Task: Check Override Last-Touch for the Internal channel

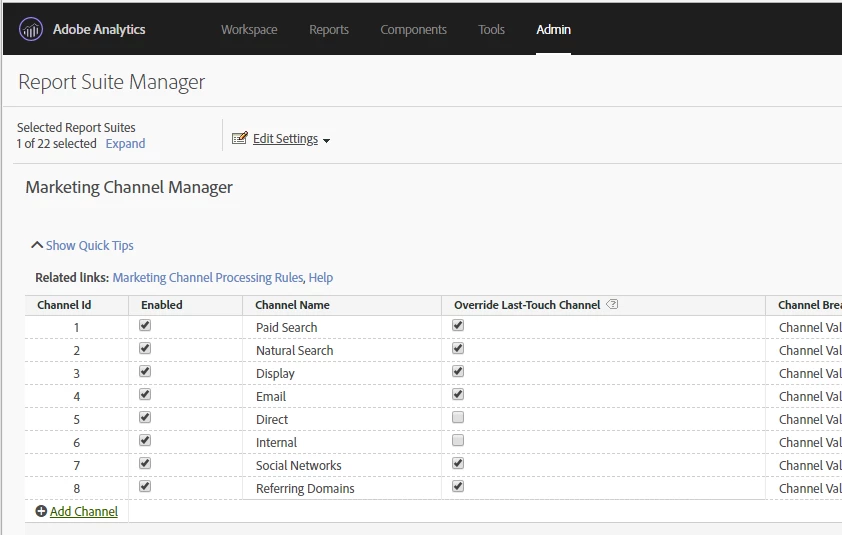Action: [x=458, y=441]
